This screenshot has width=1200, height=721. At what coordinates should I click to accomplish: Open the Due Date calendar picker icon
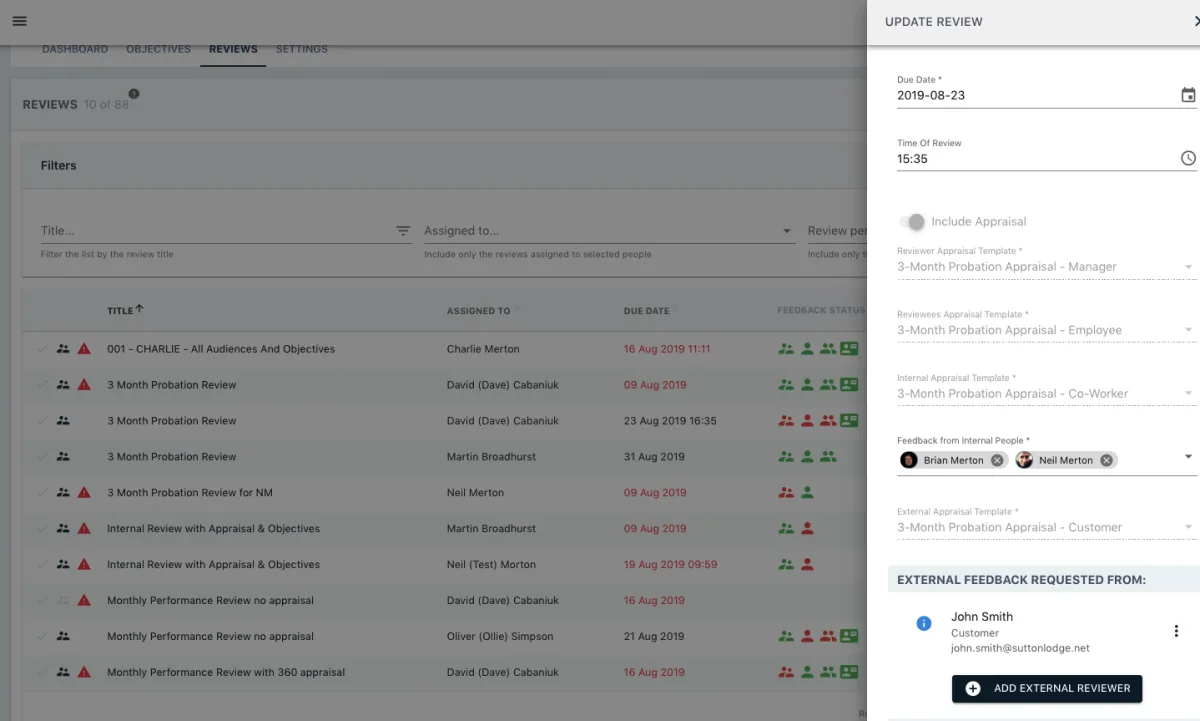tap(1188, 95)
